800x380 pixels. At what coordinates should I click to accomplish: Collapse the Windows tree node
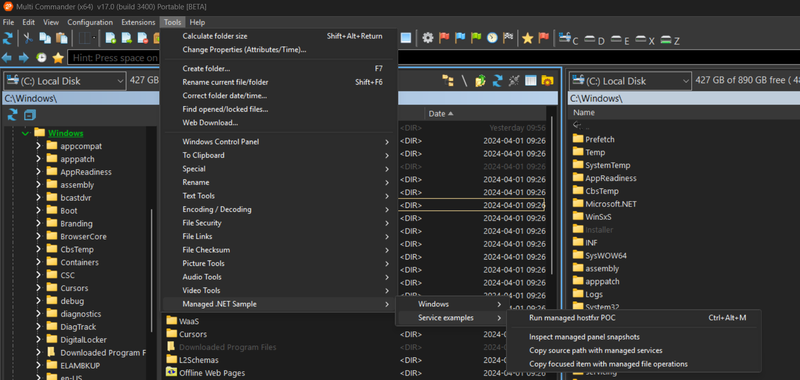25,133
